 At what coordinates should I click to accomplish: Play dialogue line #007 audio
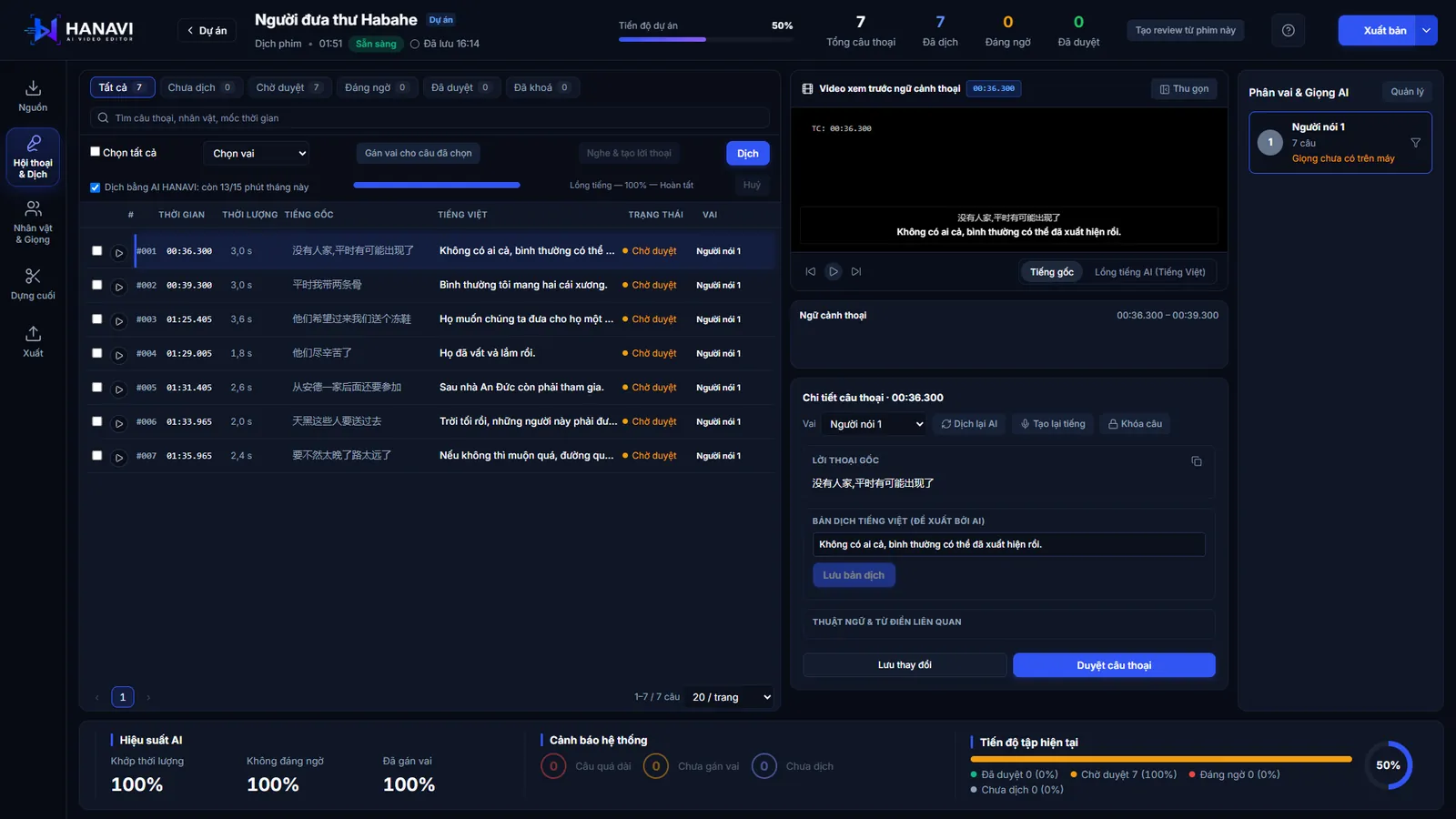point(118,457)
